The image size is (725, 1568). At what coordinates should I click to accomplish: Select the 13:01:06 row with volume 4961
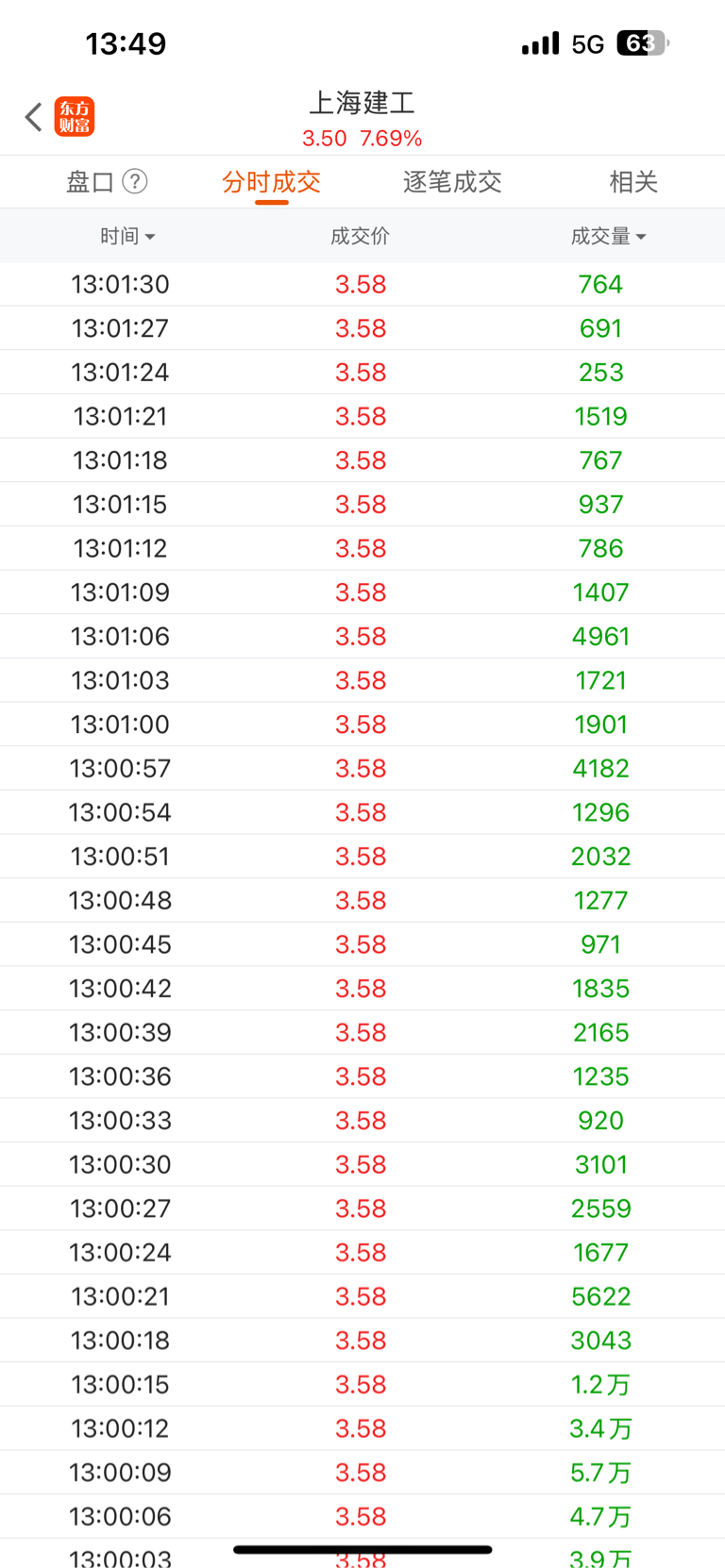(362, 636)
